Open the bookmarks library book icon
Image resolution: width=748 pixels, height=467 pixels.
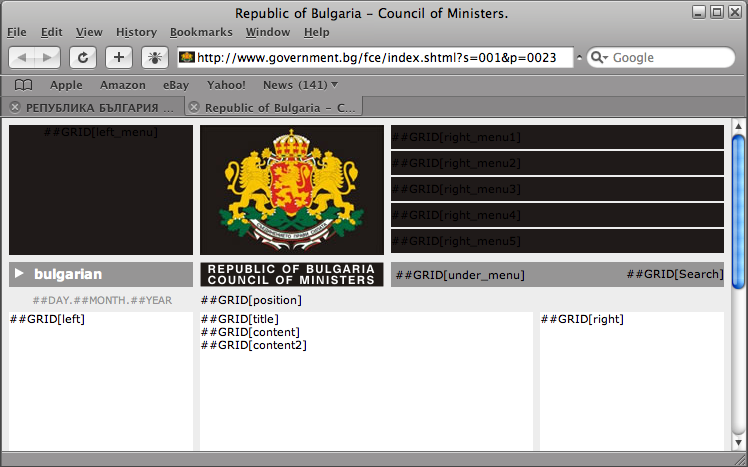coord(23,85)
